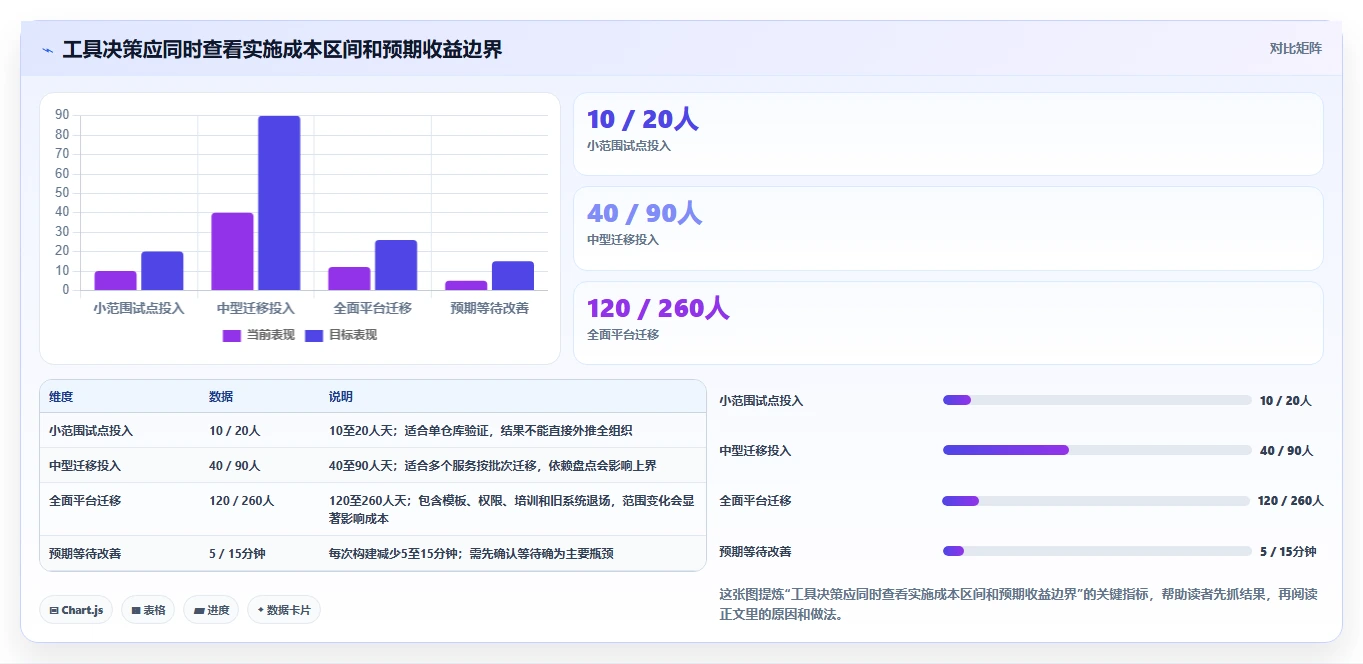This screenshot has width=1363, height=664.
Task: Click the 当前表现 bar for 全面平台迁移
Action: (x=349, y=278)
